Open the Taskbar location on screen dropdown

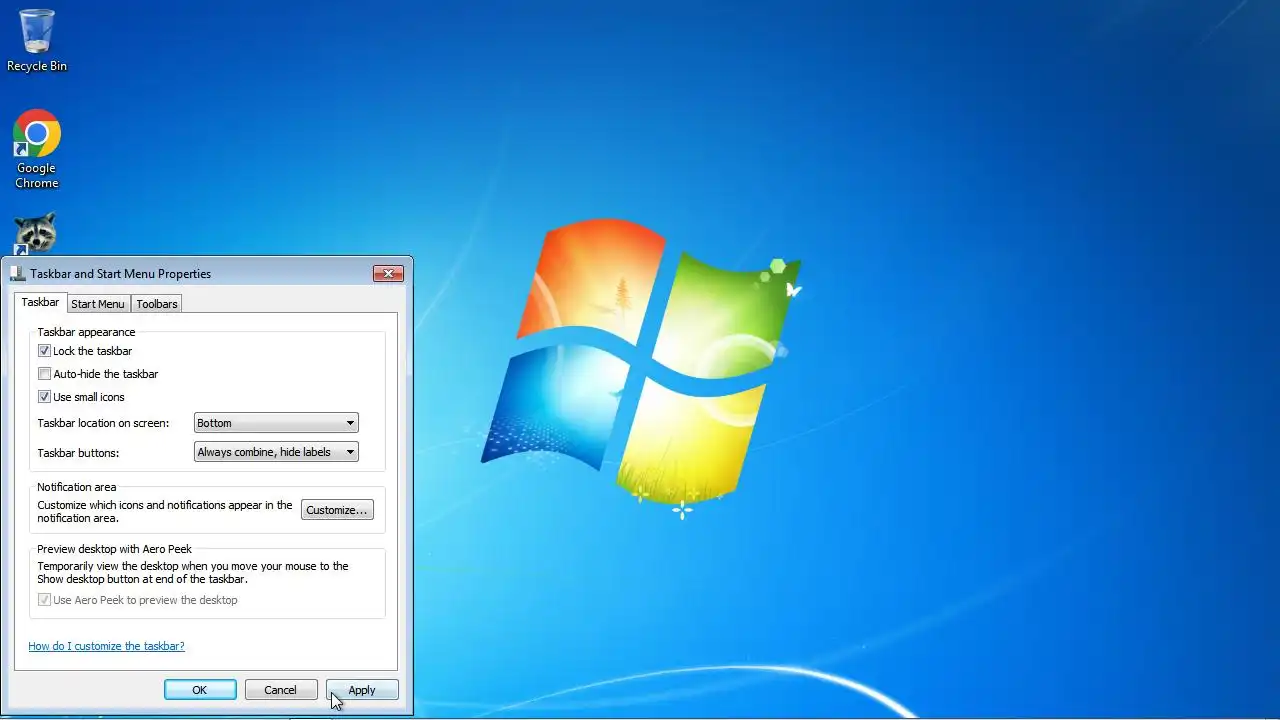coord(276,423)
